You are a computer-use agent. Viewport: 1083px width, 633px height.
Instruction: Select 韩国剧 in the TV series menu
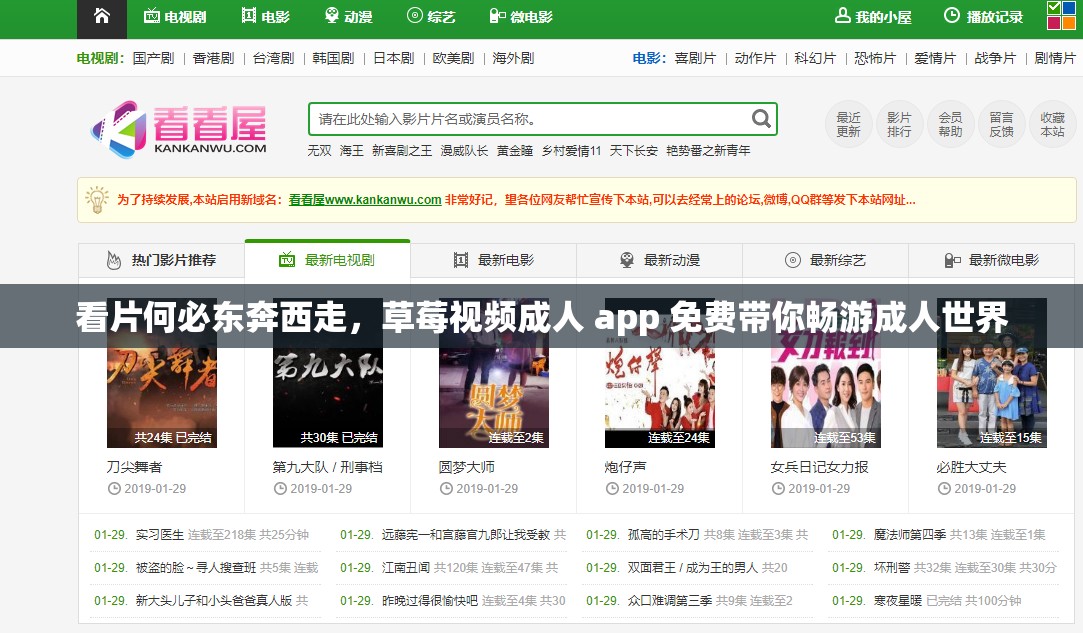tap(333, 58)
